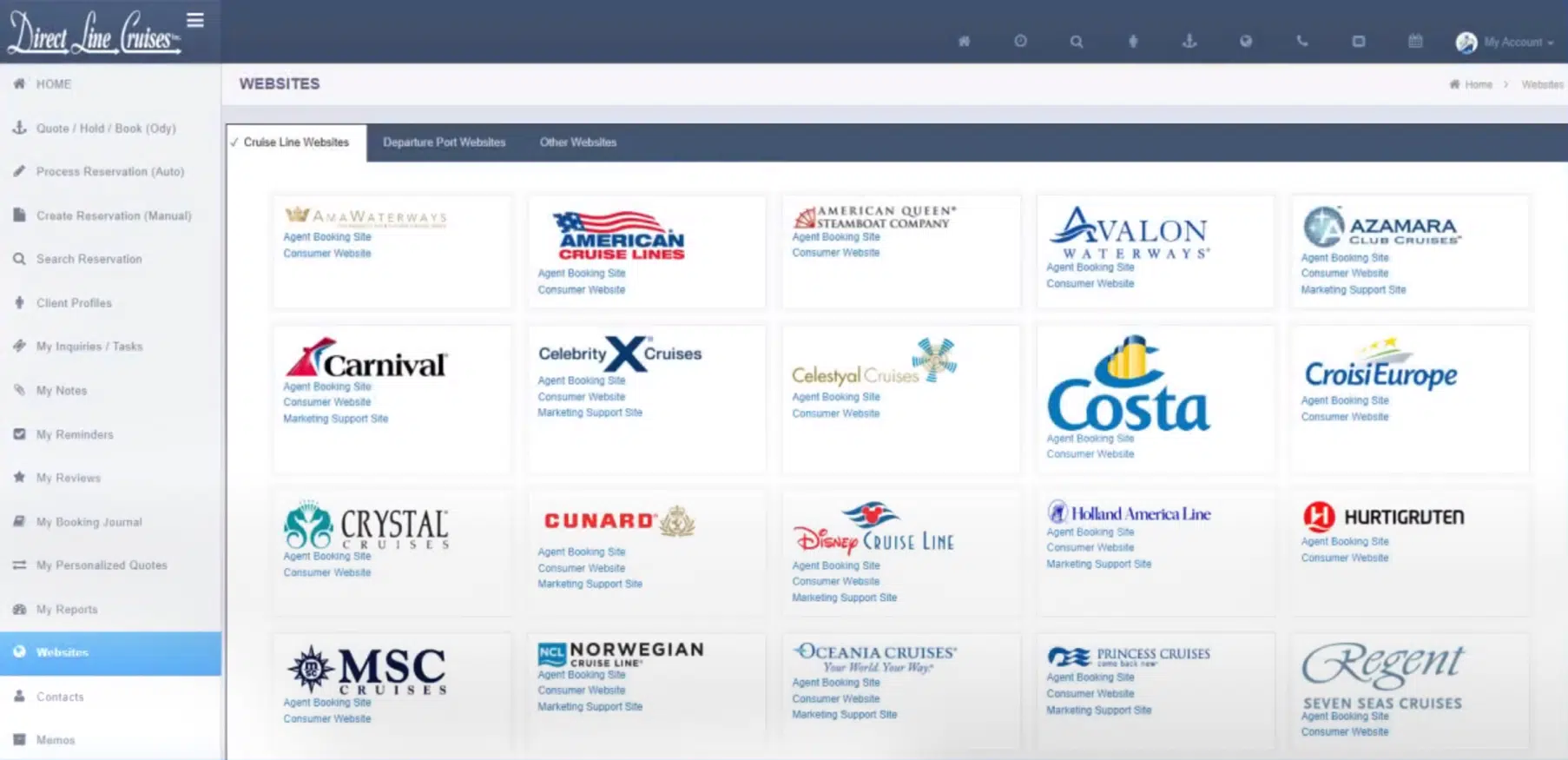Click the Avalon Waterways logo
Image resolution: width=1568 pixels, height=760 pixels.
tap(1128, 232)
